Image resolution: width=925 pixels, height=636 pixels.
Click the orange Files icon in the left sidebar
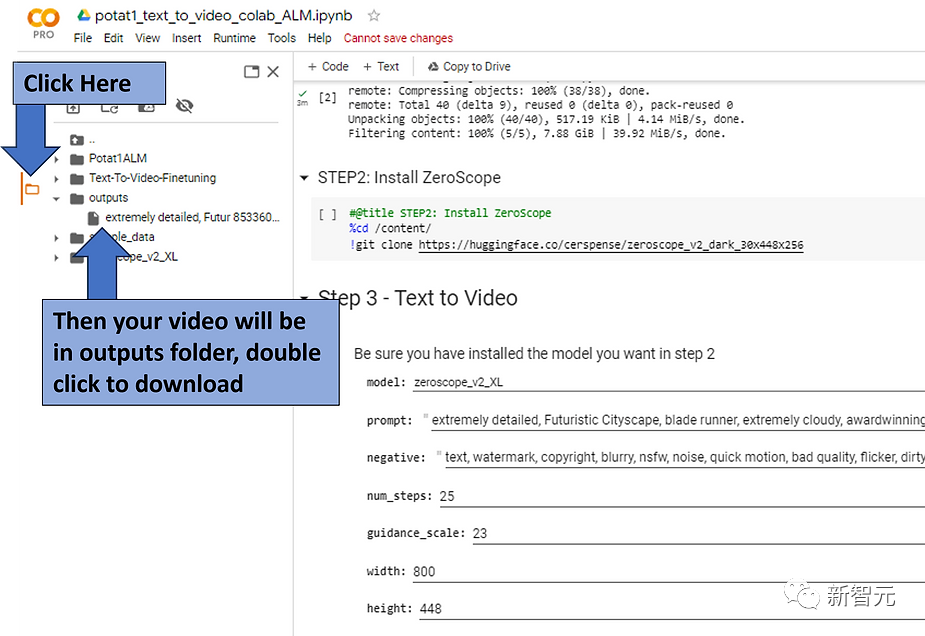[x=32, y=189]
